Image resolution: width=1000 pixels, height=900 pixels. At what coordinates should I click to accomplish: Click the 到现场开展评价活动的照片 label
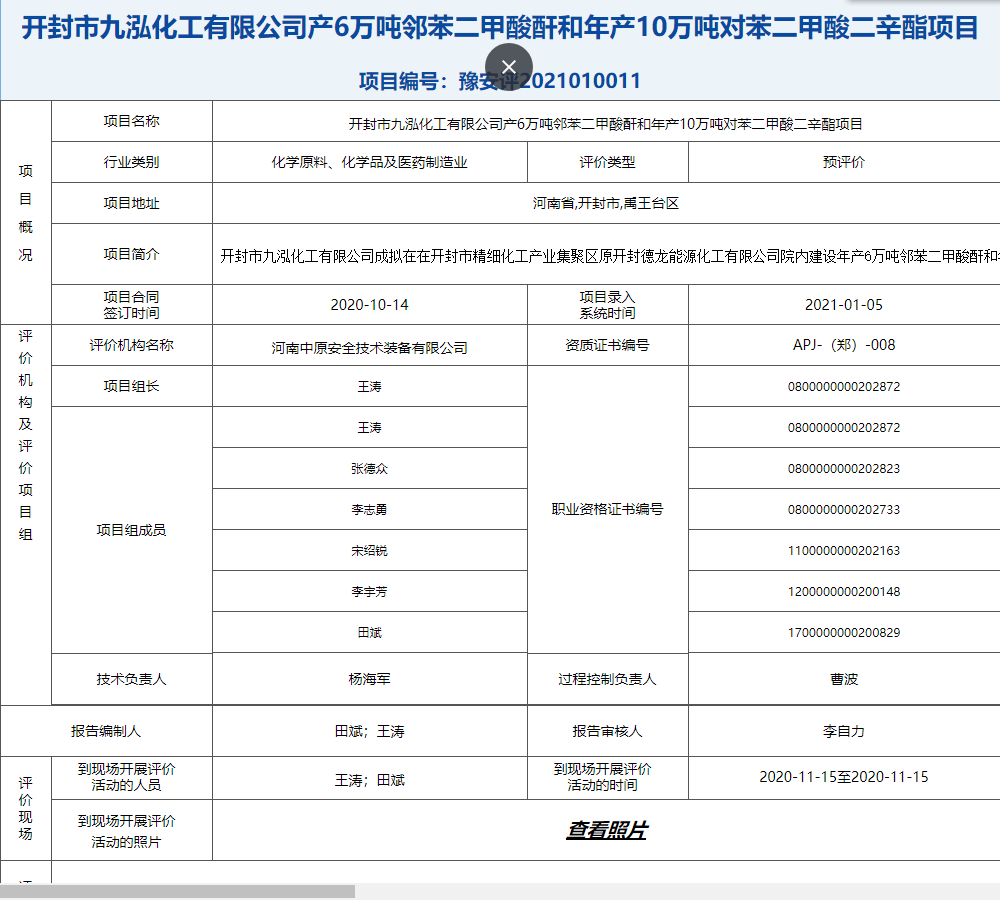(126, 831)
